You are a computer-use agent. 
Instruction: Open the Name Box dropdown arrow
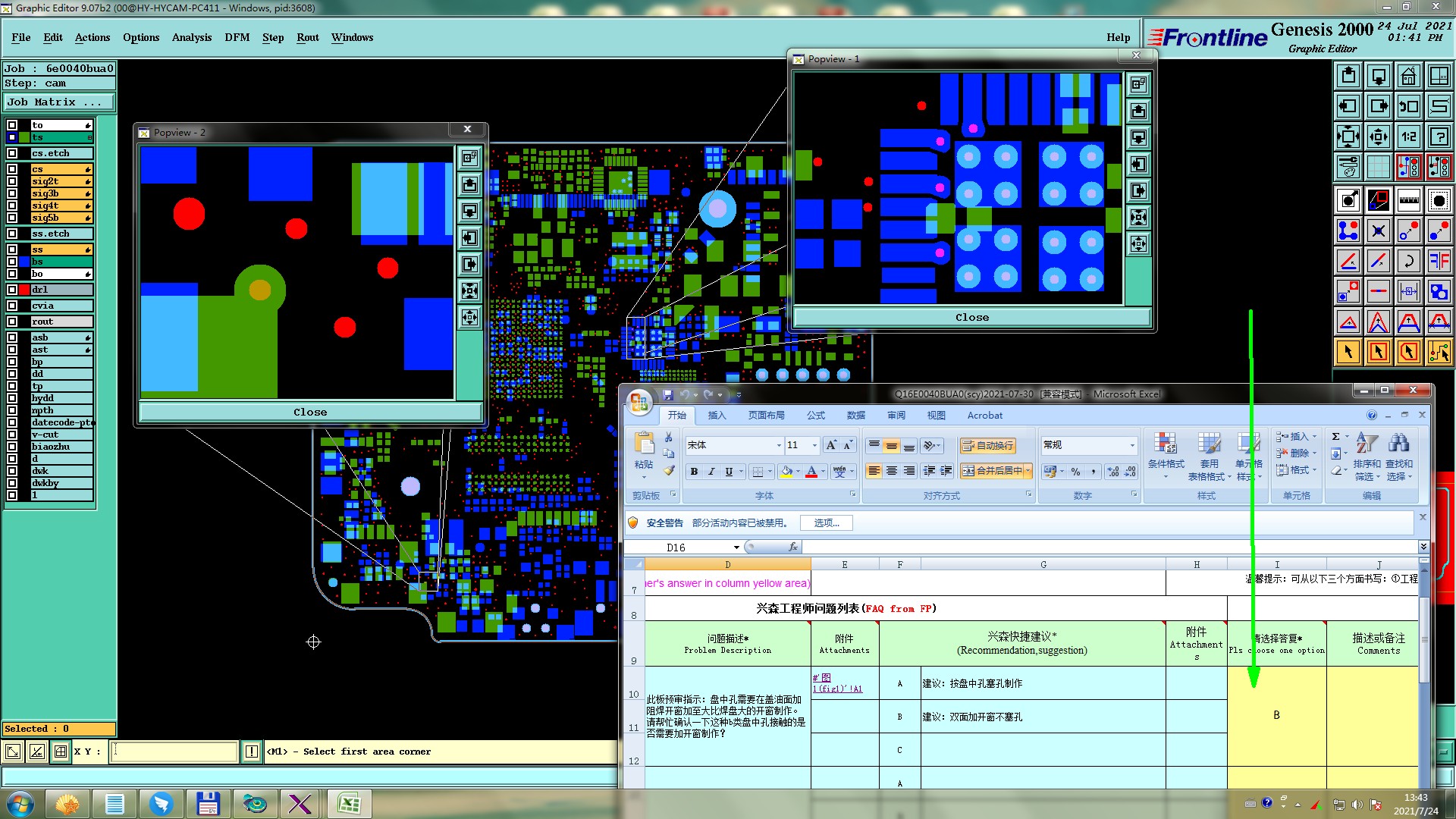736,548
